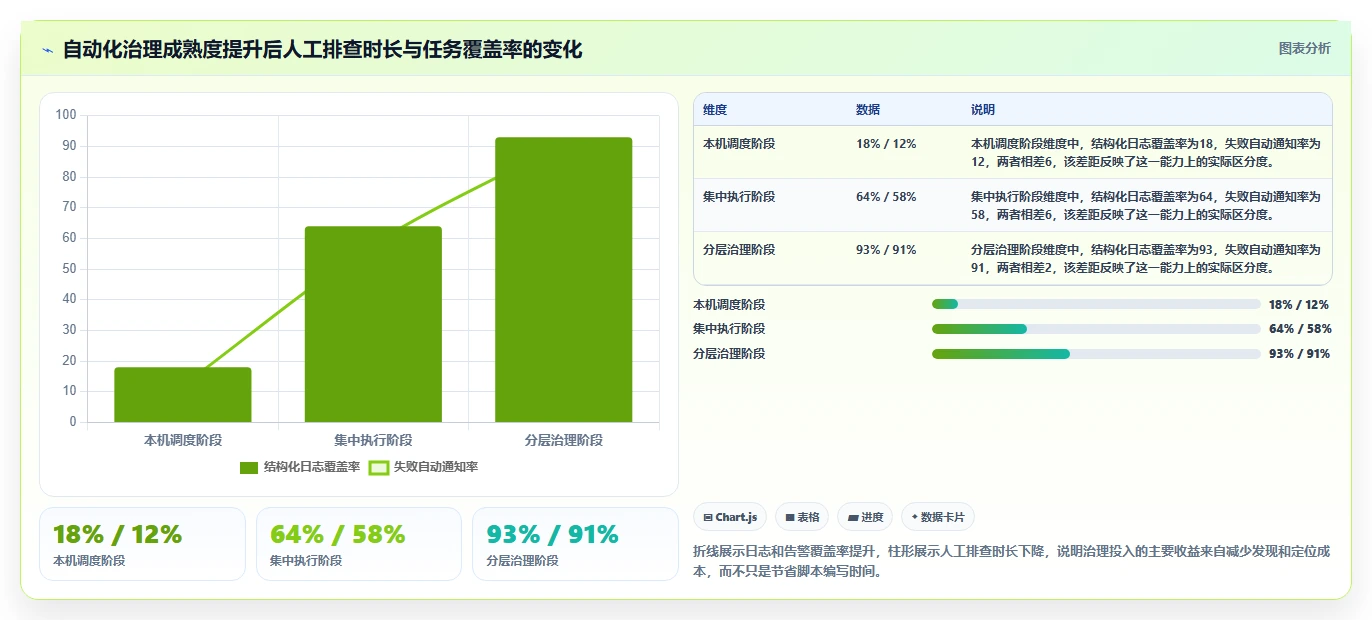Select the Chart.js tag chip

730,517
